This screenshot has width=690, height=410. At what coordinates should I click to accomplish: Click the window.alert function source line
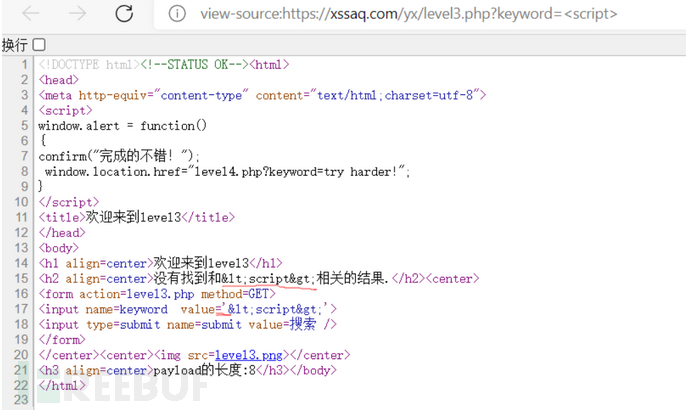(x=122, y=126)
